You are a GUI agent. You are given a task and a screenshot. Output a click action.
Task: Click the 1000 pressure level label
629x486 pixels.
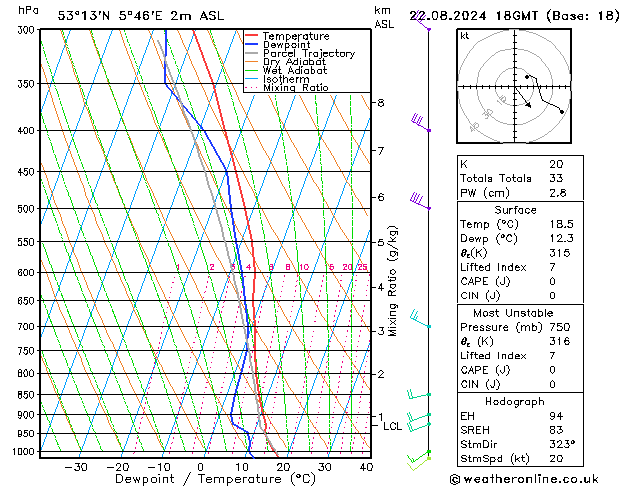[x=26, y=452]
